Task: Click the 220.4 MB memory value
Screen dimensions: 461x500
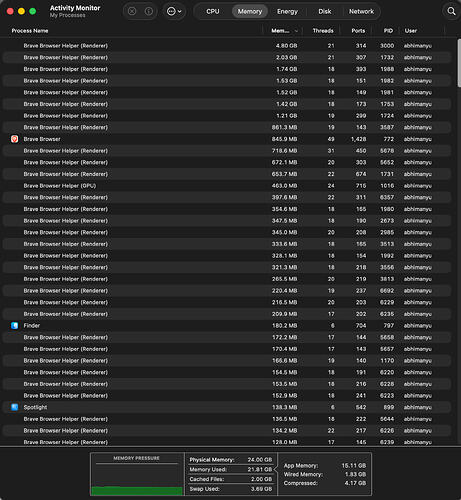Action: [x=284, y=291]
